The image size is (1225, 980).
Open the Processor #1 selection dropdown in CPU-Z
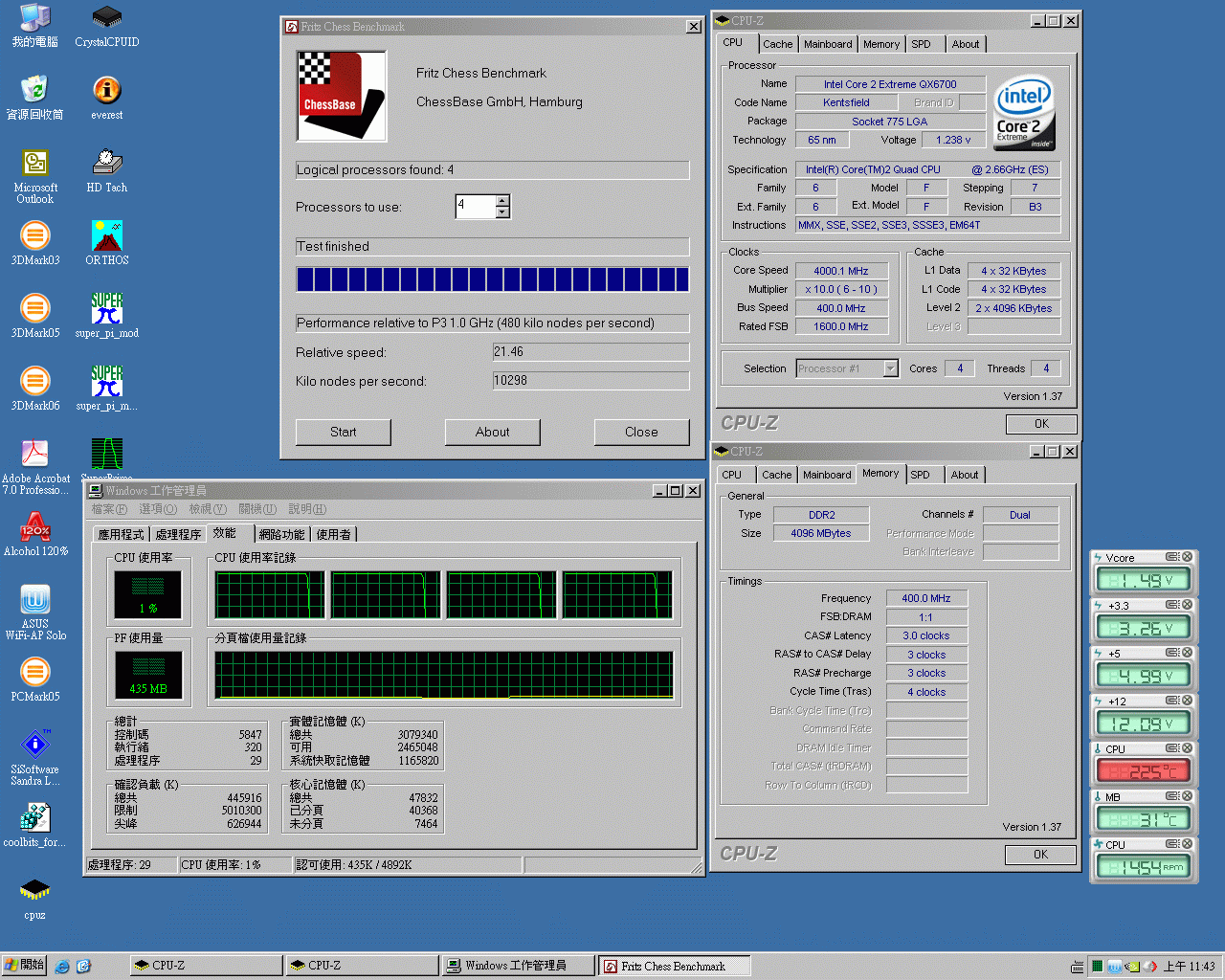point(890,368)
